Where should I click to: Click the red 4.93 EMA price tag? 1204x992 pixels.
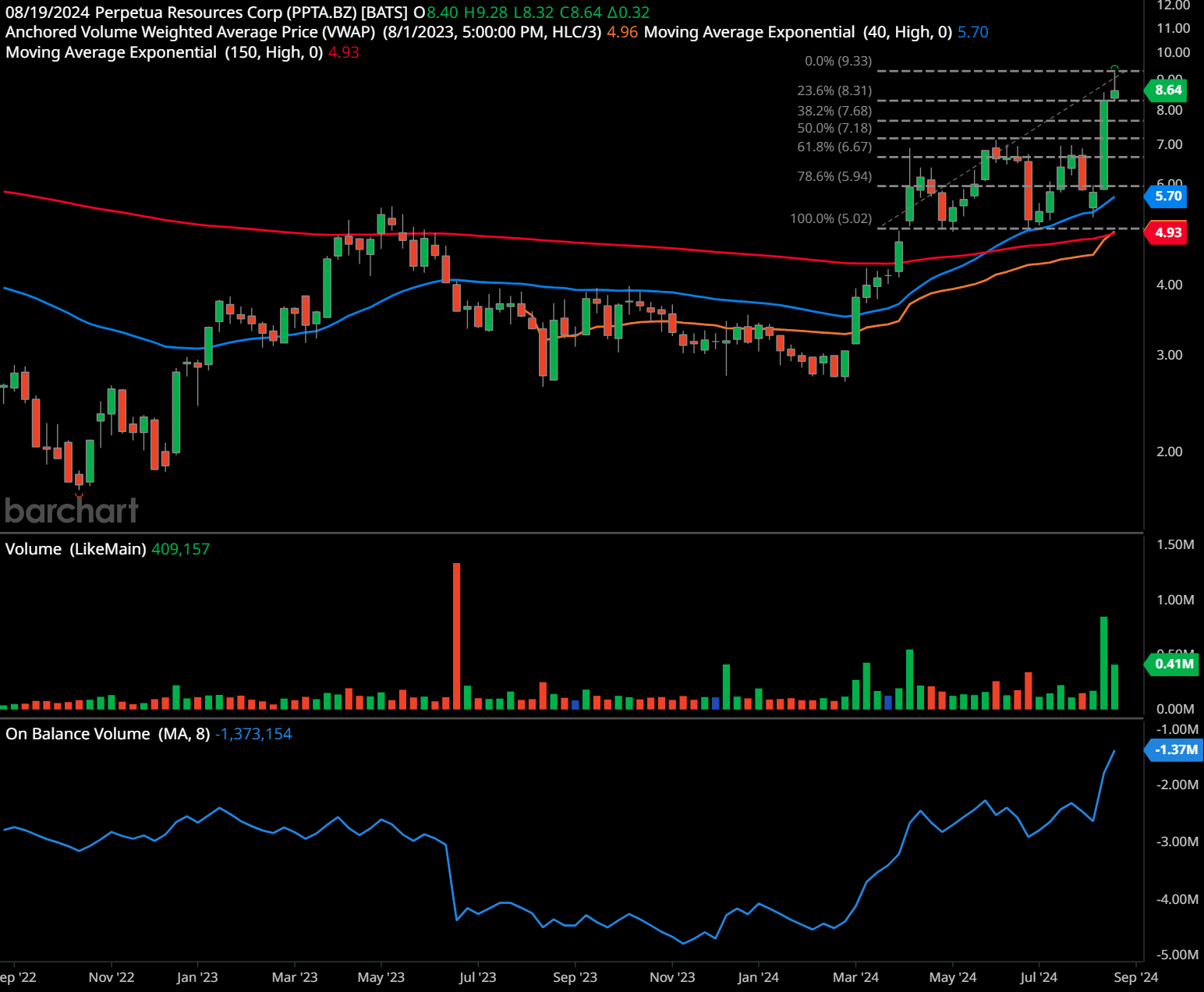(1167, 232)
